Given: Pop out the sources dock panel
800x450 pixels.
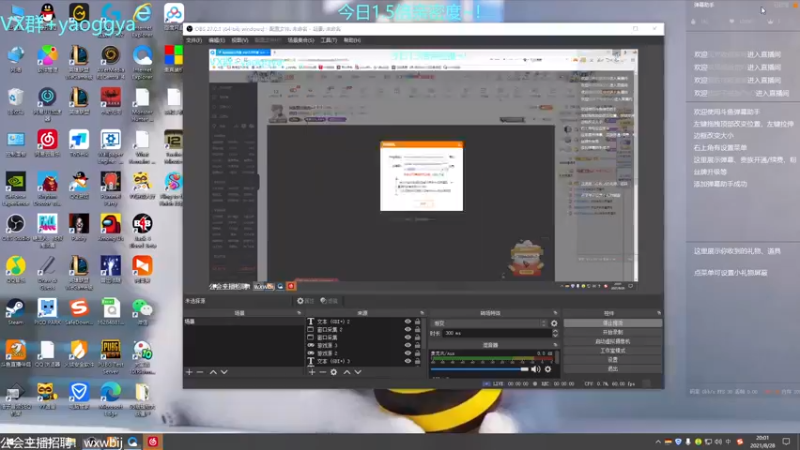Looking at the screenshot, I should point(422,313).
